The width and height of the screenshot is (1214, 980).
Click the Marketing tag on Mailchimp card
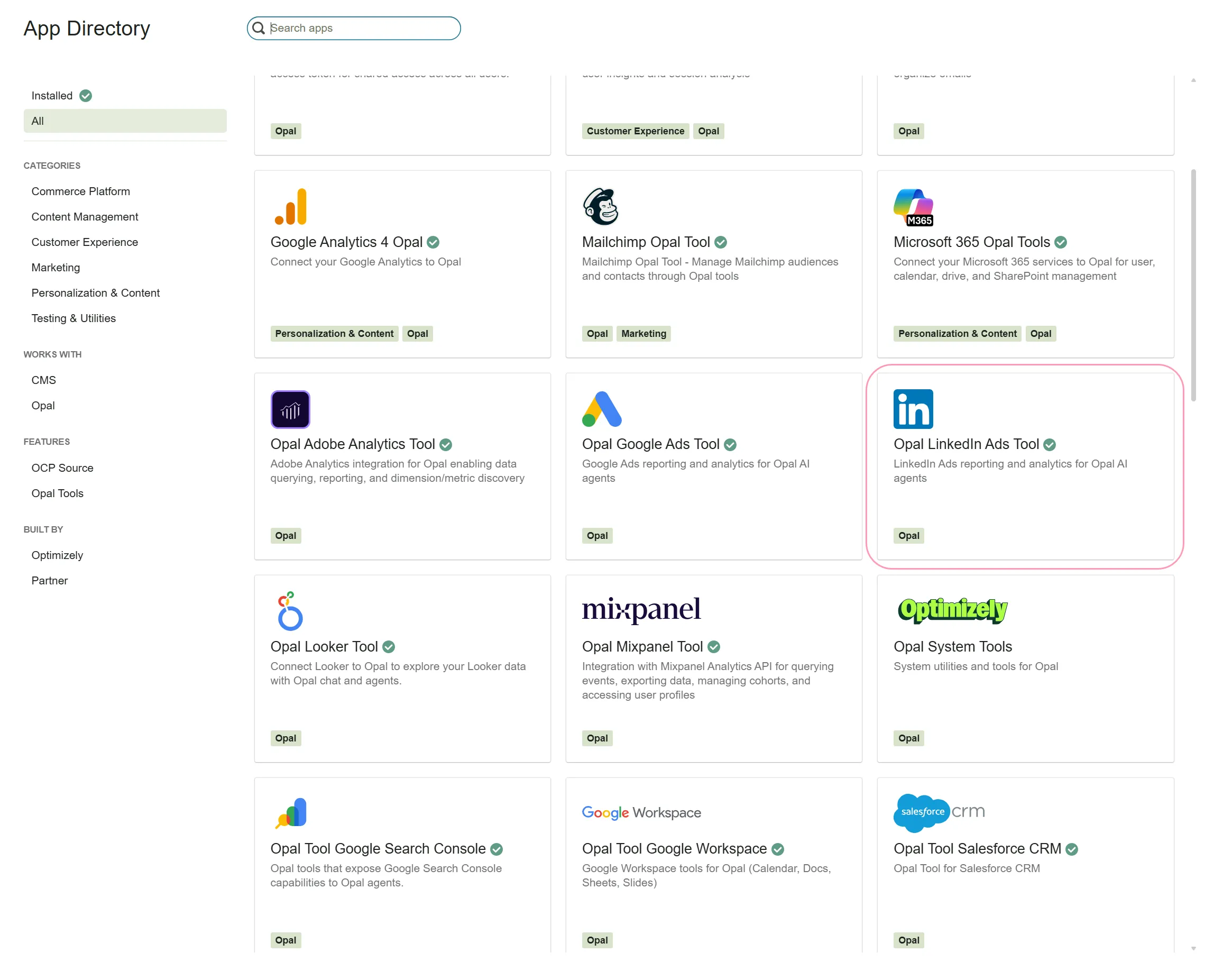point(644,334)
